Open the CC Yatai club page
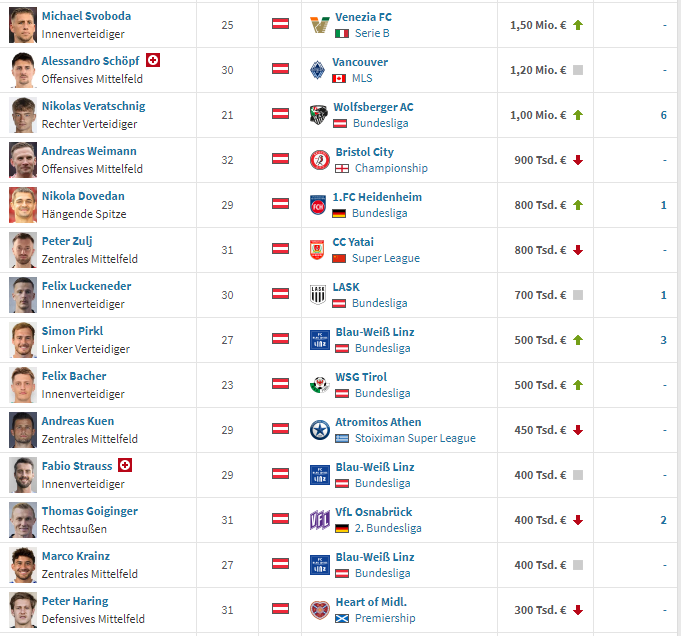681x636 pixels. [353, 242]
